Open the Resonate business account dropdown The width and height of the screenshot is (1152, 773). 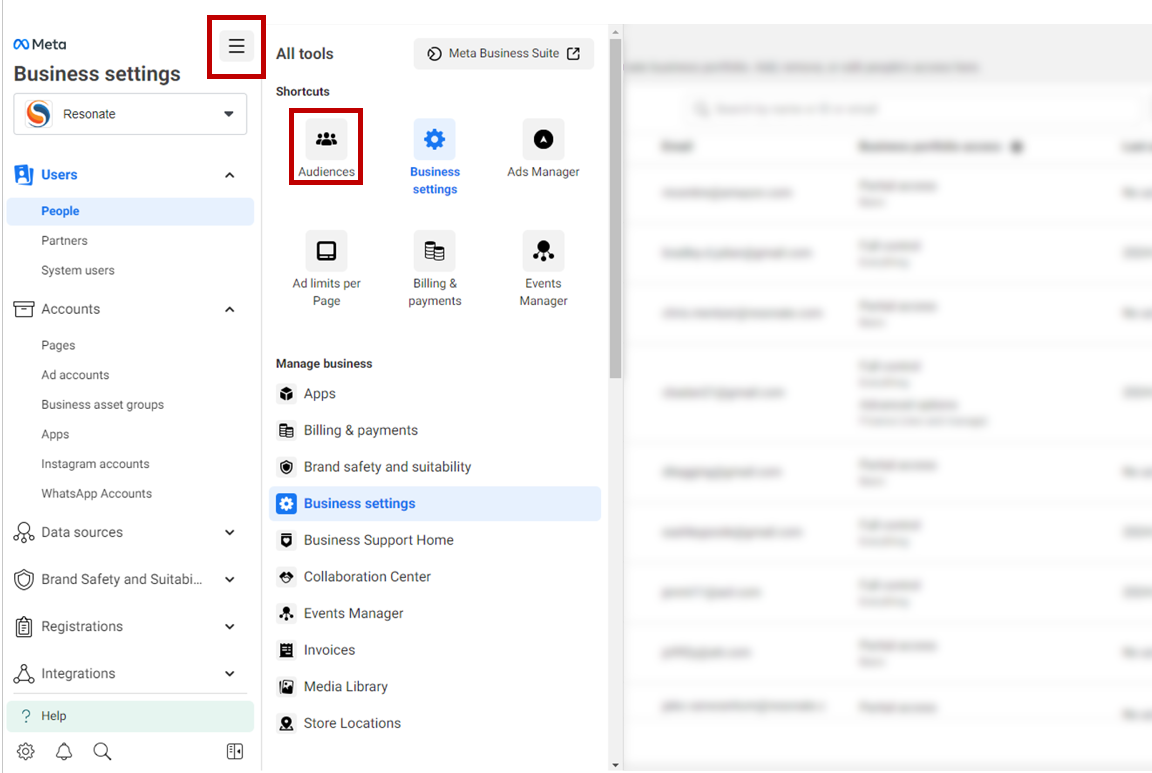130,114
